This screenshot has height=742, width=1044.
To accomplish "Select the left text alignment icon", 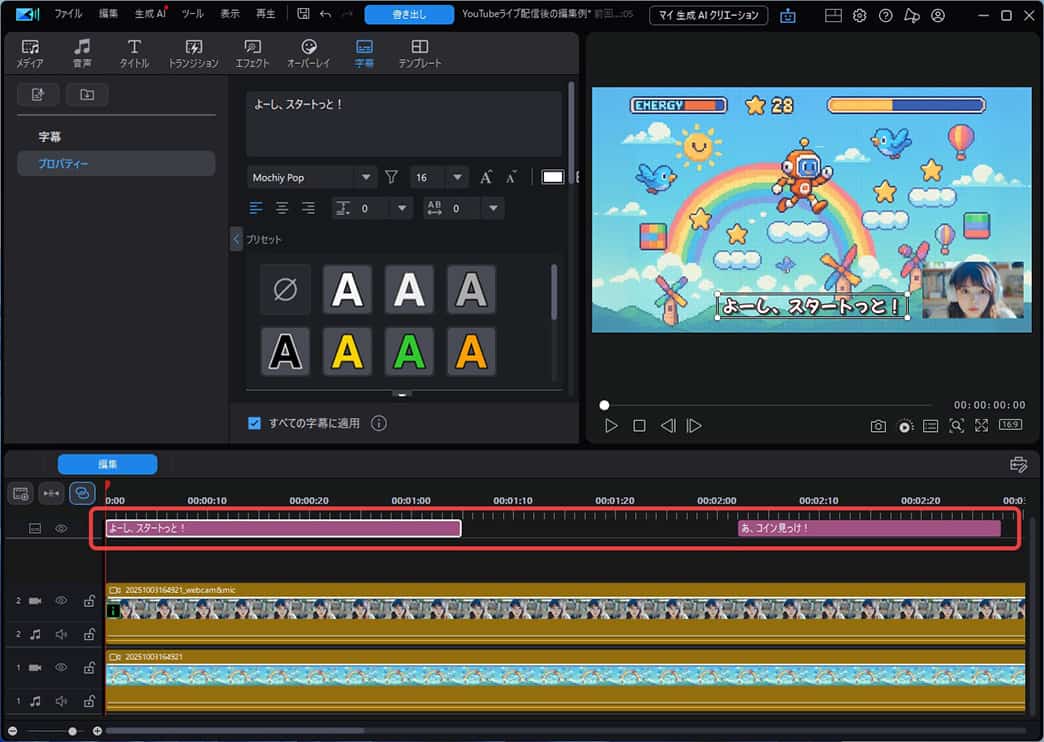I will (x=257, y=208).
